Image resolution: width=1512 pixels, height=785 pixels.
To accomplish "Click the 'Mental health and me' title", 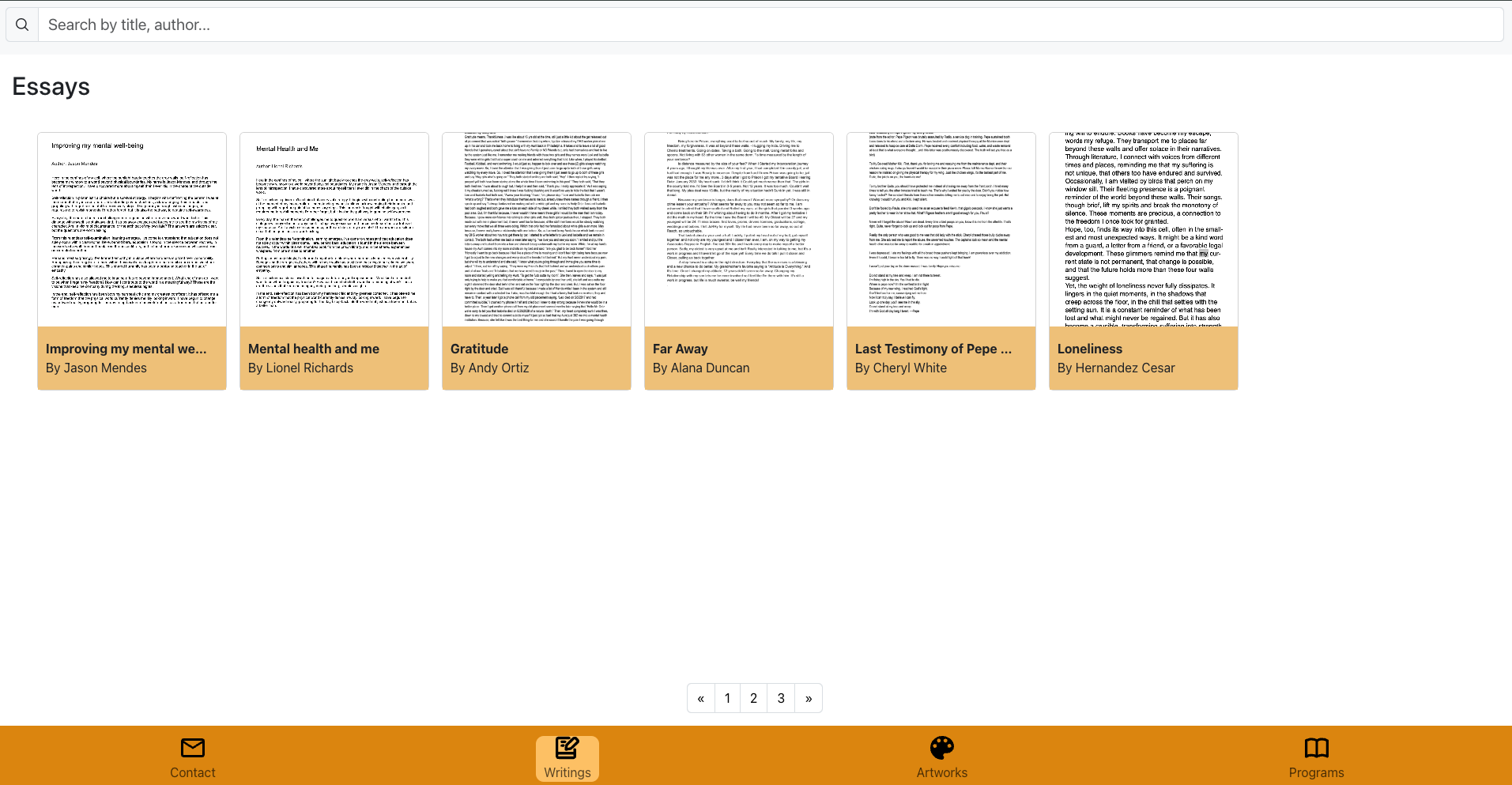I will 314,349.
